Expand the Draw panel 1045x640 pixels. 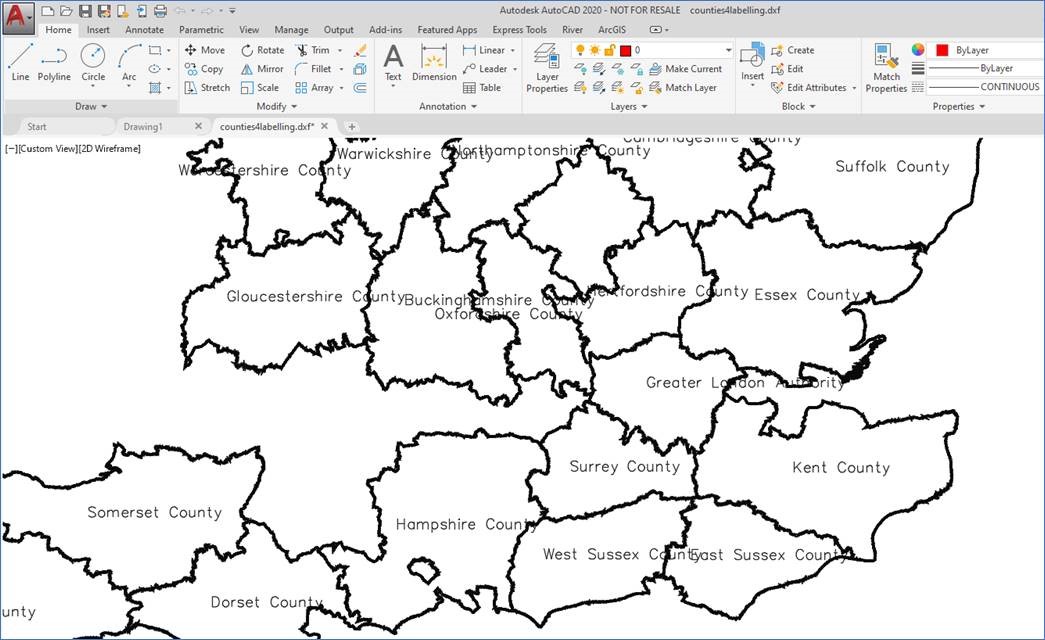coord(91,106)
